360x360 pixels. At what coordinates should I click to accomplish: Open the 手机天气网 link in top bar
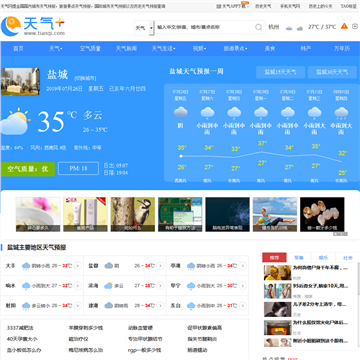point(290,6)
